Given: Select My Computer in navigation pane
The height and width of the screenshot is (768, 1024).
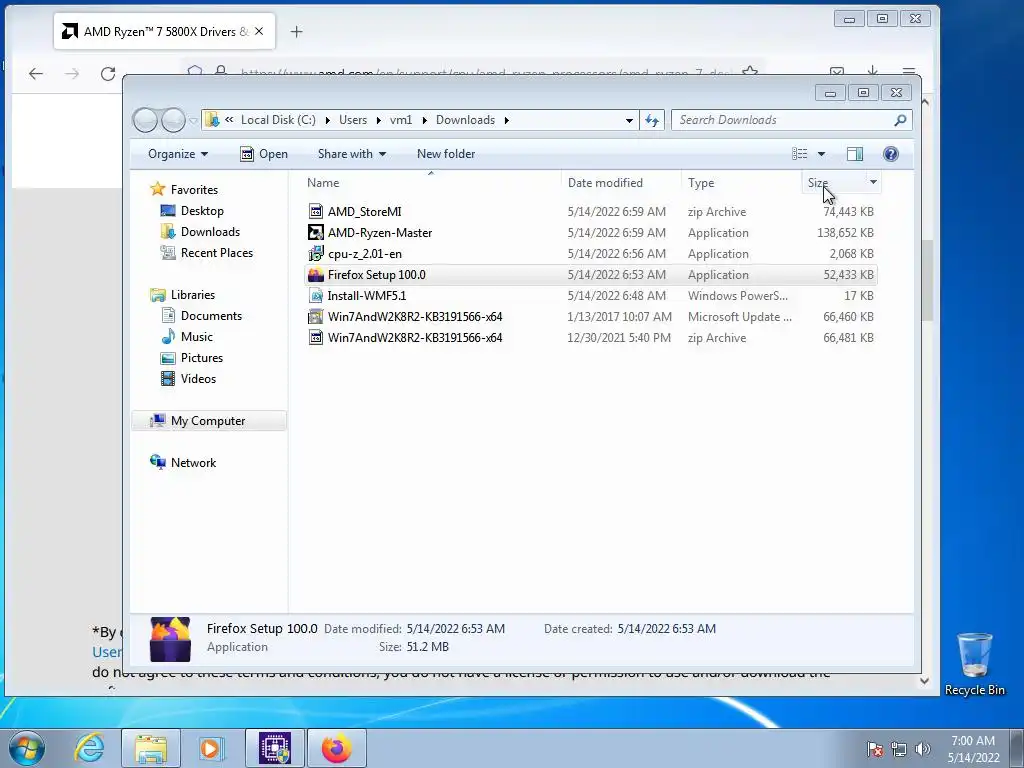Looking at the screenshot, I should click(x=208, y=421).
